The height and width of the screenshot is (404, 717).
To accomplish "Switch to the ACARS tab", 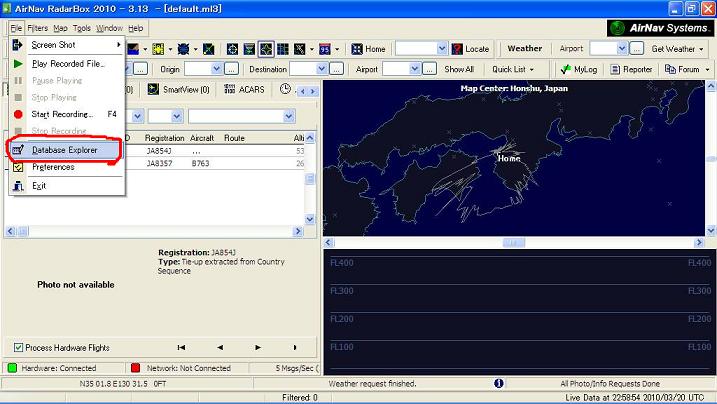I will click(245, 90).
